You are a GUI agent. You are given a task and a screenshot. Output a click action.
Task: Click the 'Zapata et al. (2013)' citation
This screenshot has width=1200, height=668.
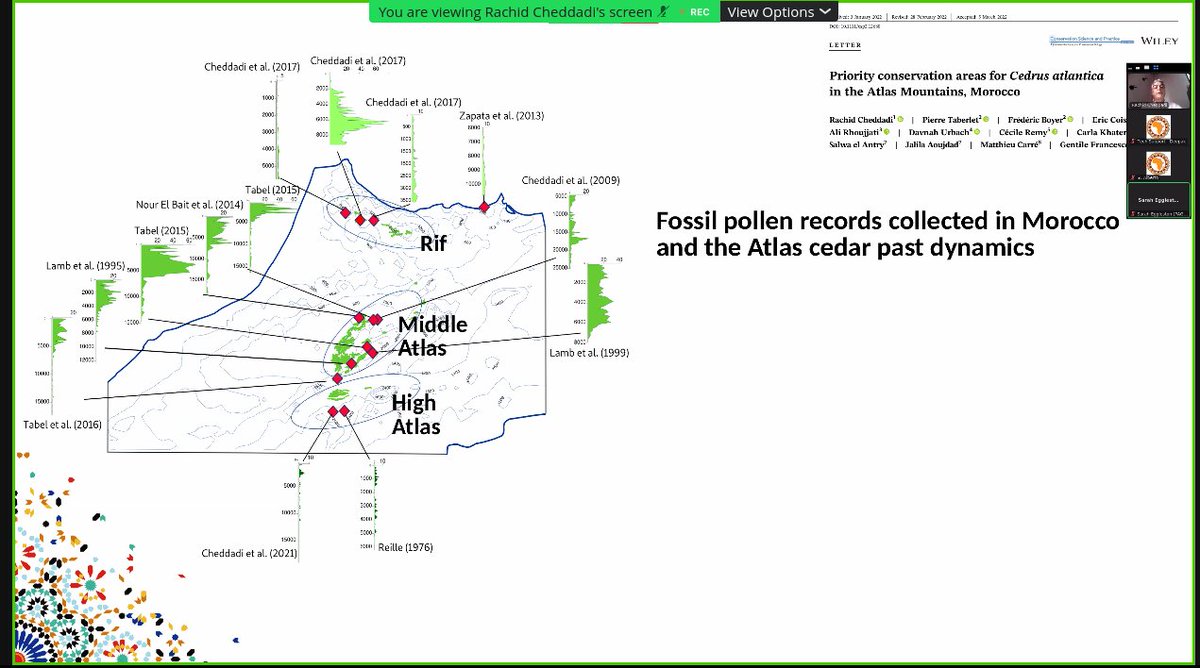tap(501, 116)
